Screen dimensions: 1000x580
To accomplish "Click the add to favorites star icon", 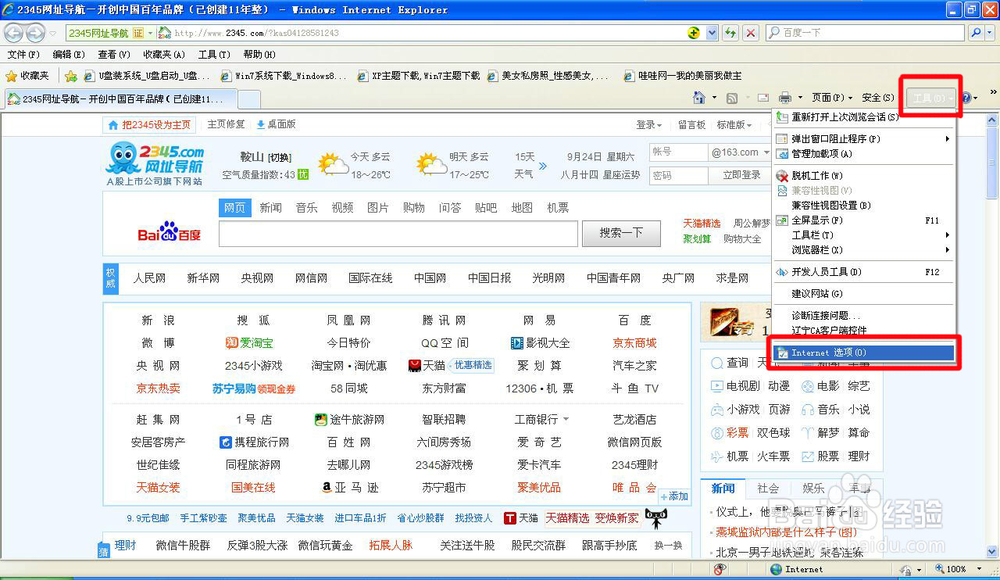I will click(71, 76).
